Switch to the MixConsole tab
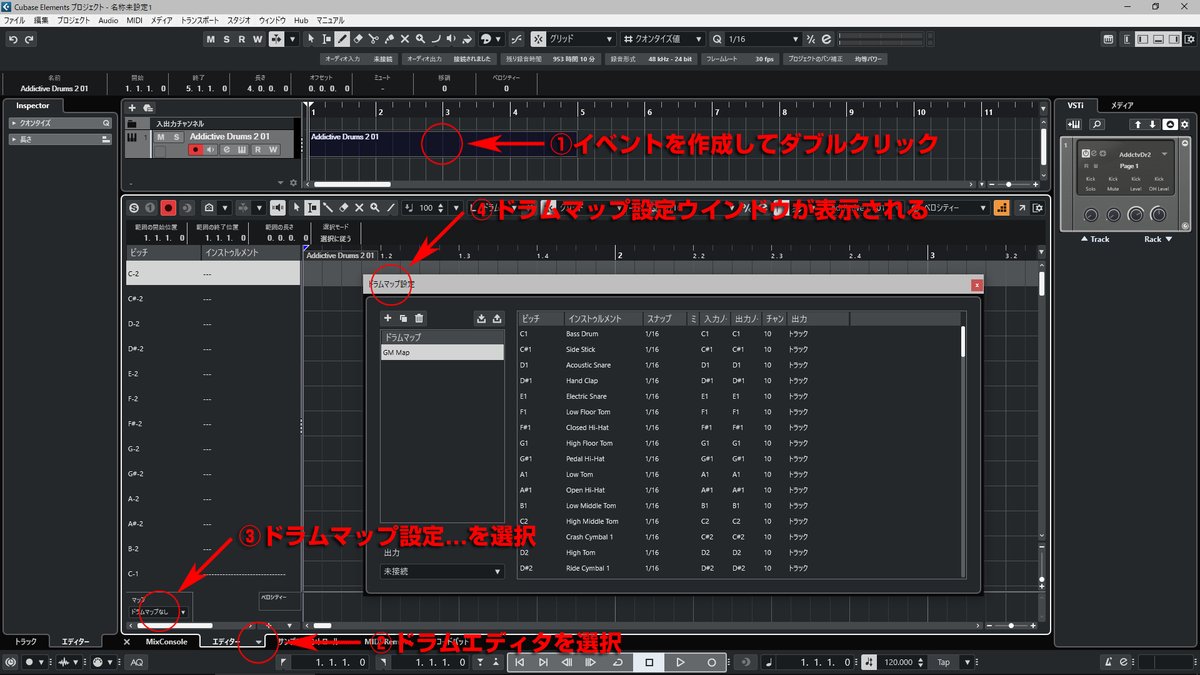Image resolution: width=1200 pixels, height=675 pixels. (x=165, y=641)
